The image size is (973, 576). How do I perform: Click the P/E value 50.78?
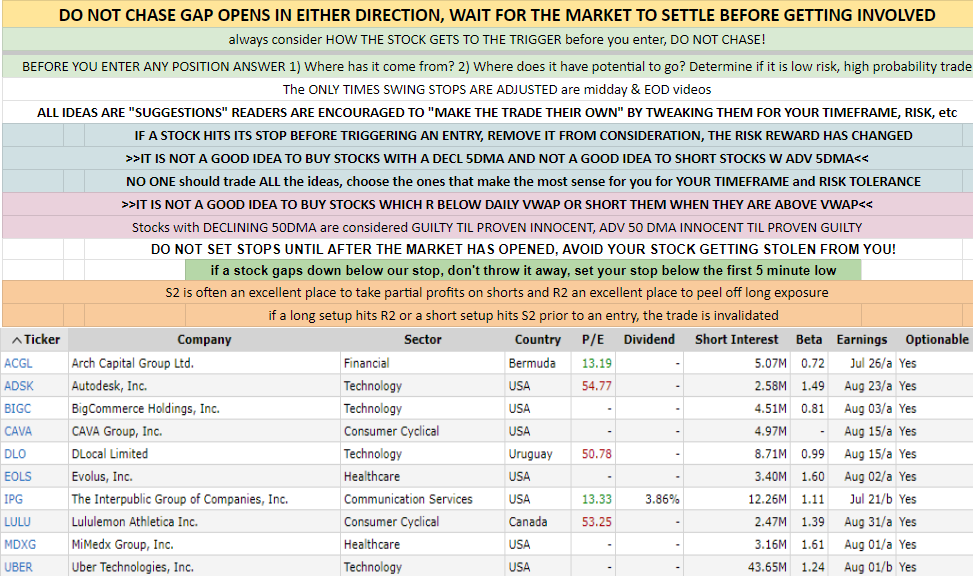[597, 454]
